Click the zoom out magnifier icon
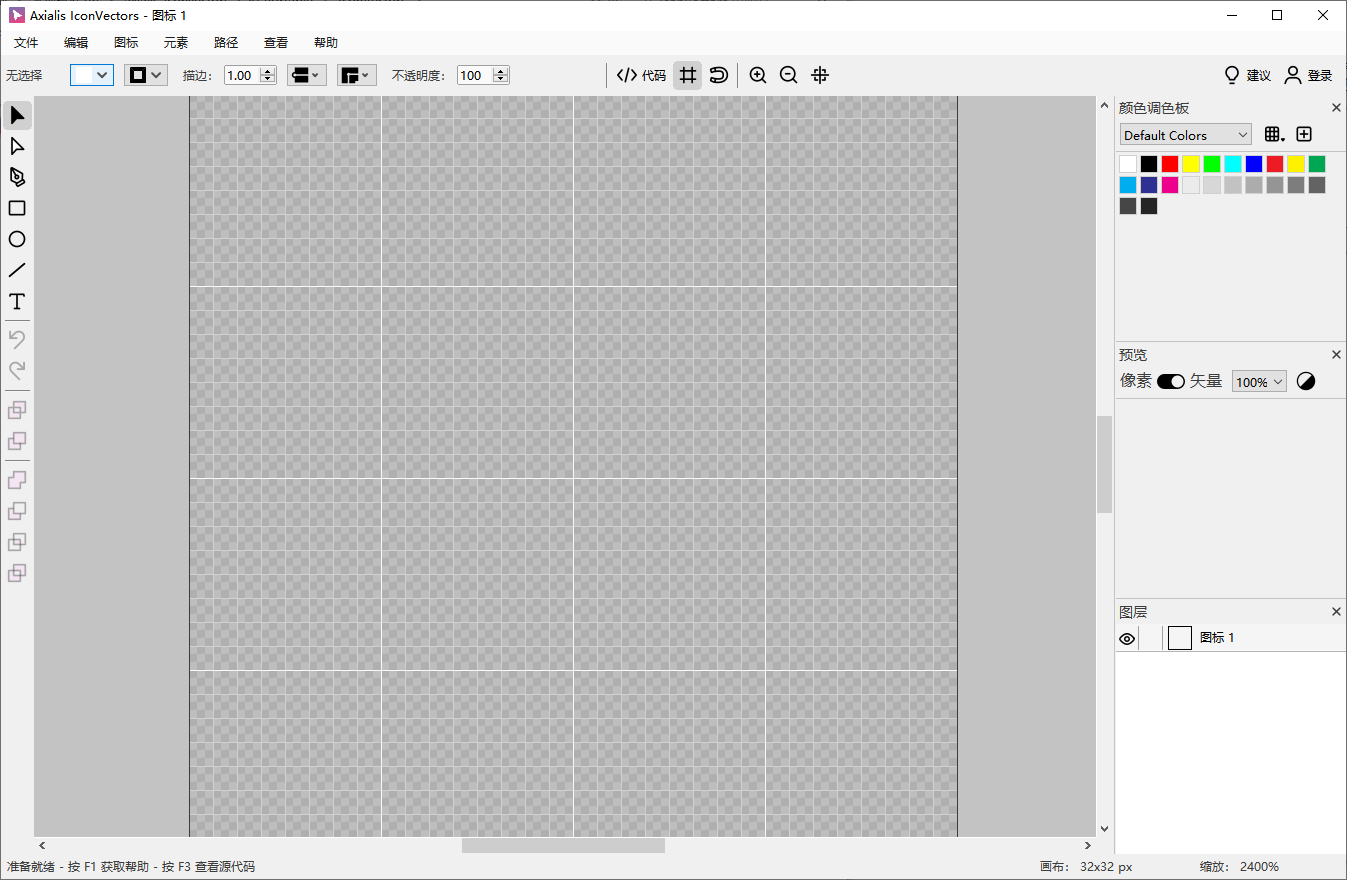This screenshot has width=1347, height=880. point(788,75)
